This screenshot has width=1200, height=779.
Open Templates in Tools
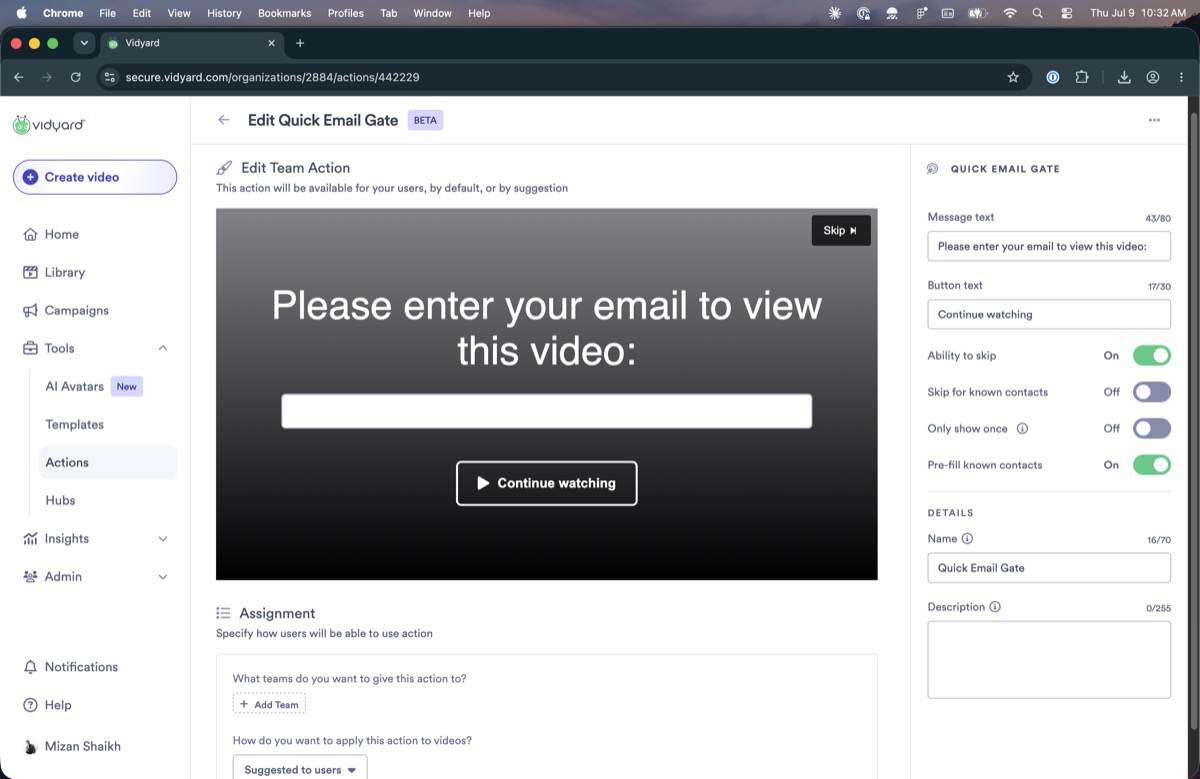click(x=75, y=425)
